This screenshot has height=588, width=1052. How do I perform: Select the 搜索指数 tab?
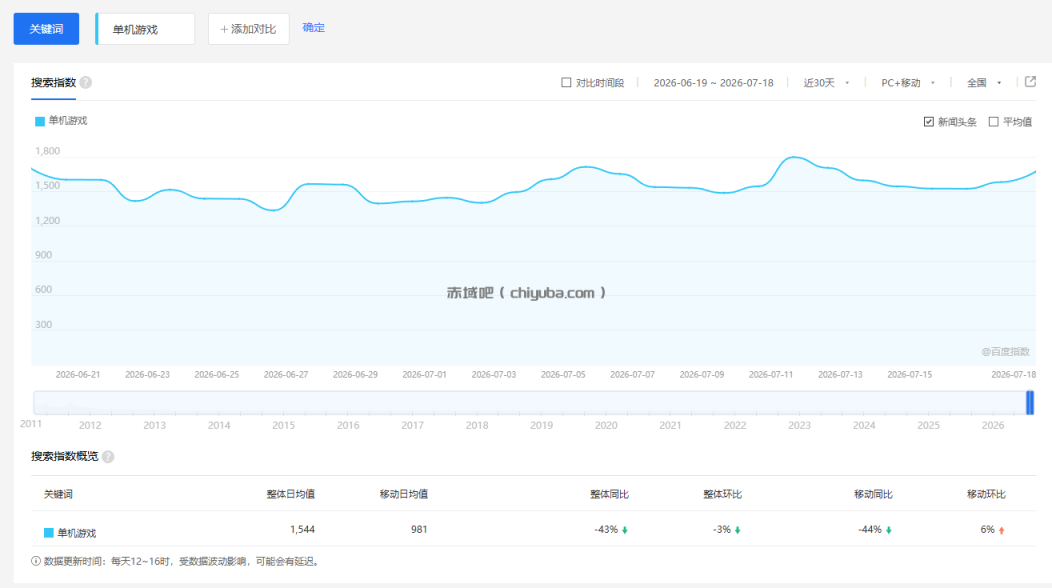(x=54, y=83)
